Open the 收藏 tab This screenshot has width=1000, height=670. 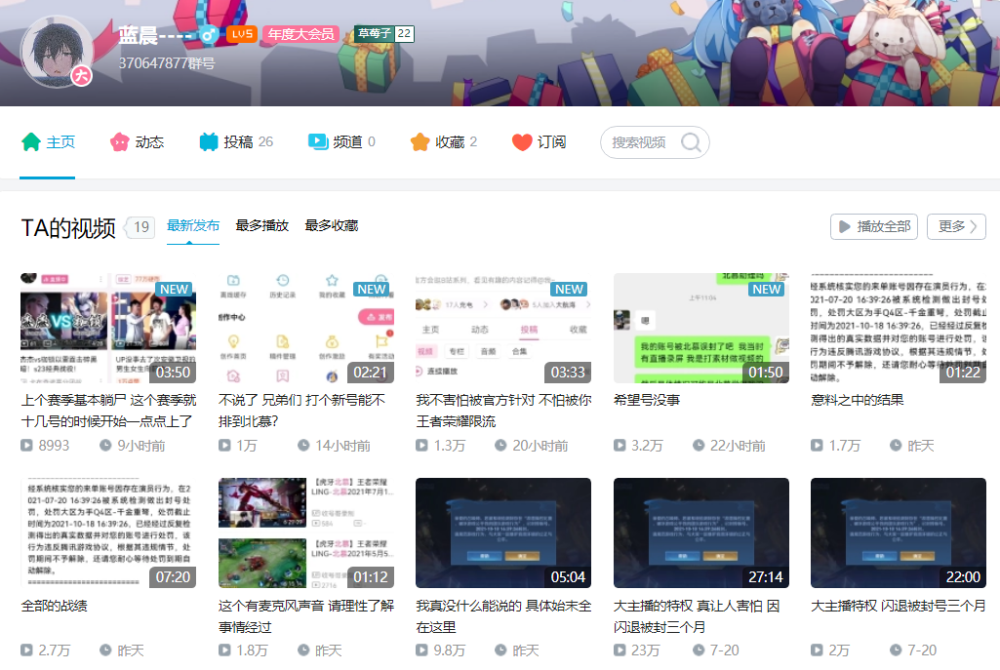[x=444, y=142]
